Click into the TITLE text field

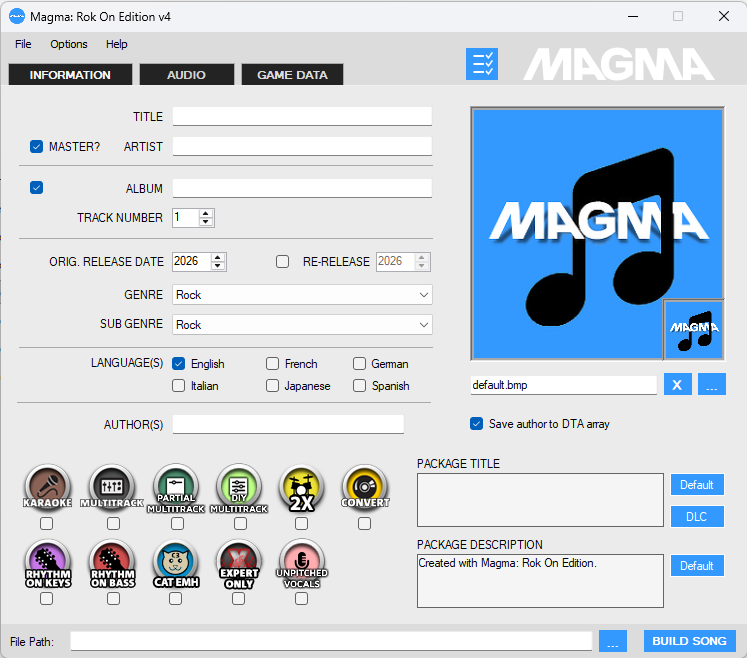point(302,117)
